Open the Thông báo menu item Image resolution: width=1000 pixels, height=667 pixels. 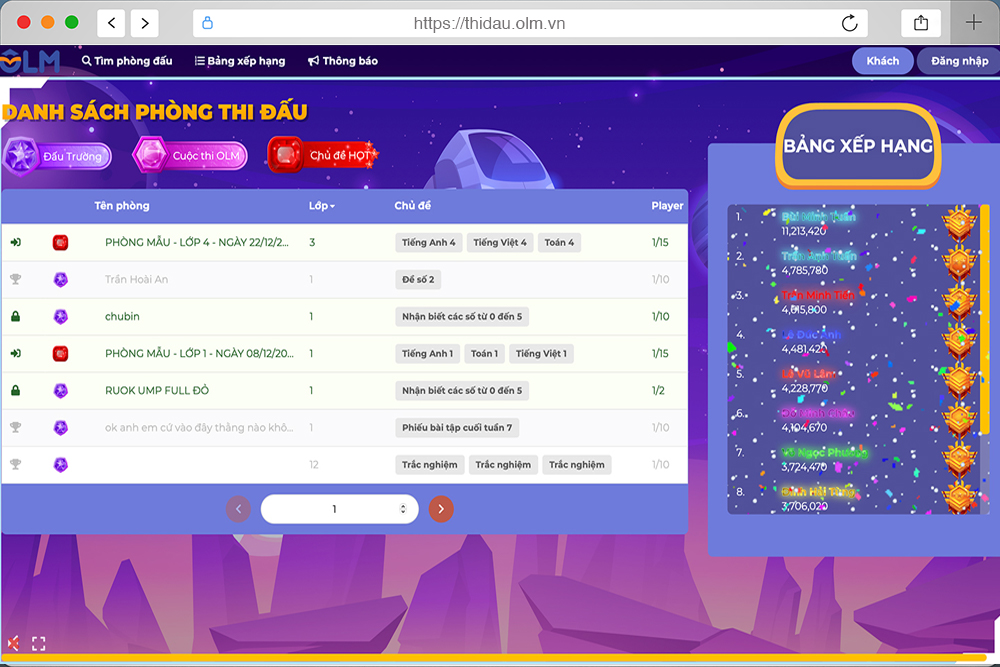pos(343,61)
